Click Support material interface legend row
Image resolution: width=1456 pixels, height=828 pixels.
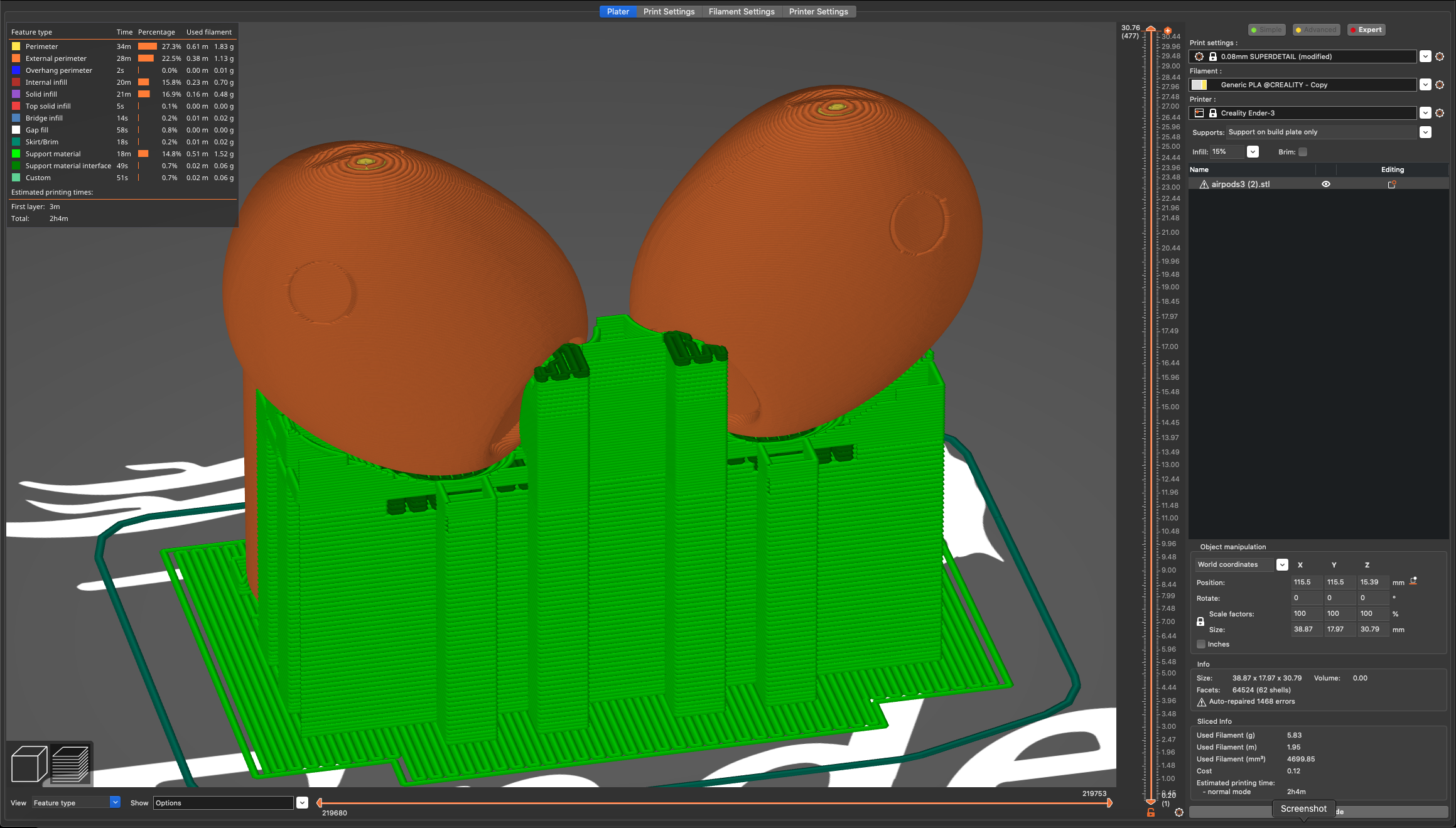pos(122,166)
